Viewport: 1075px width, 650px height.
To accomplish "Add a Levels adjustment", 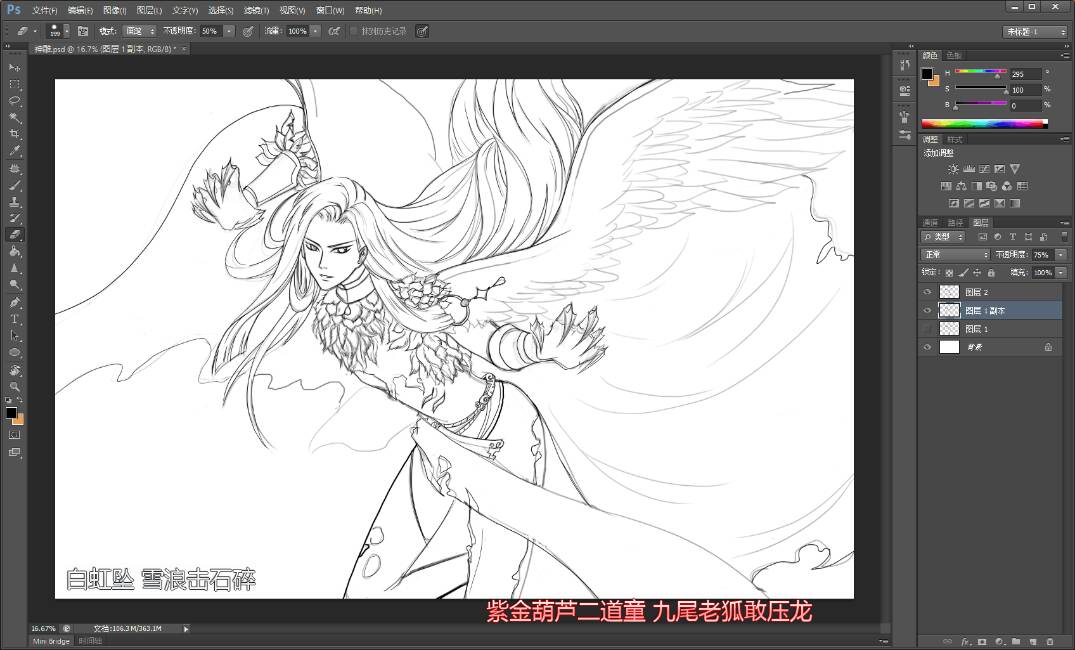I will (x=969, y=169).
